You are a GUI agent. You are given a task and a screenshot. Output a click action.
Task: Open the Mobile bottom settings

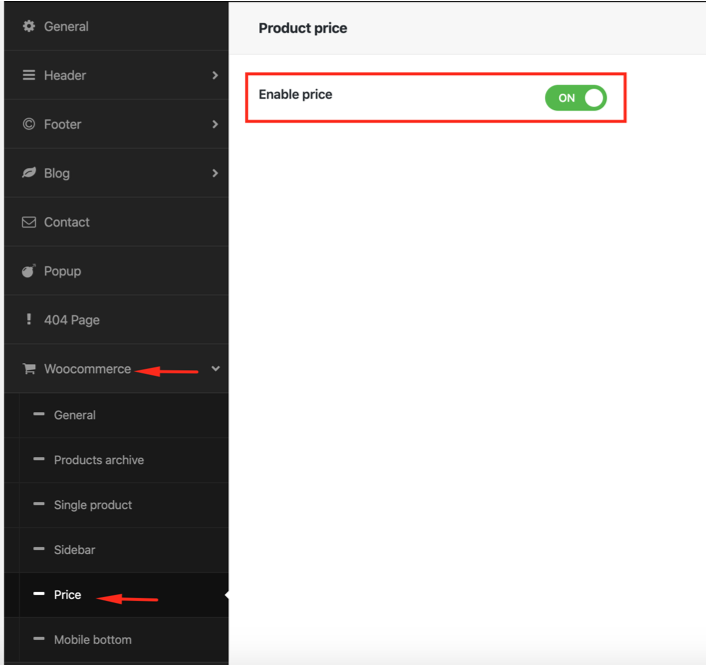[x=92, y=640]
